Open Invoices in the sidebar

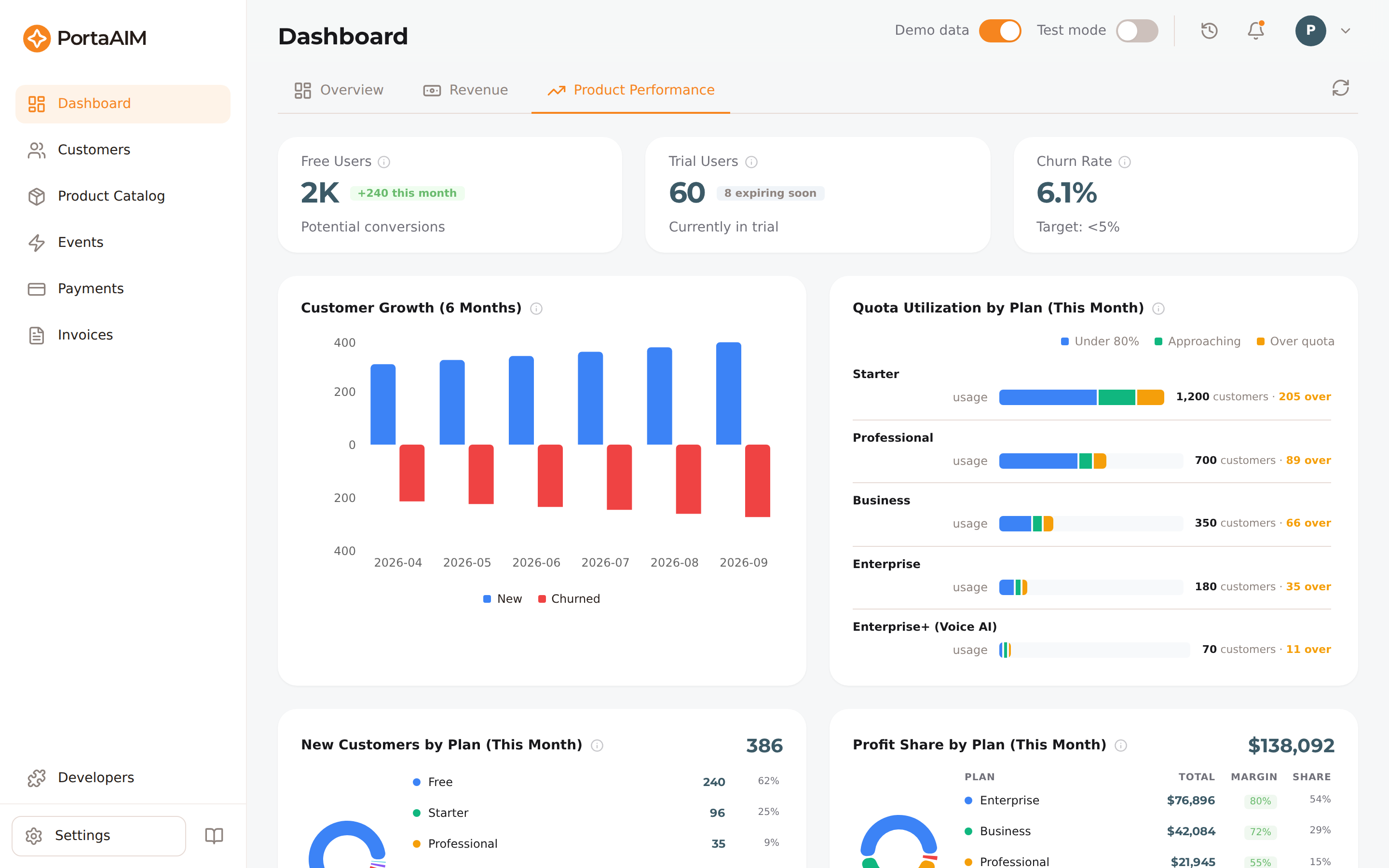pos(123,335)
